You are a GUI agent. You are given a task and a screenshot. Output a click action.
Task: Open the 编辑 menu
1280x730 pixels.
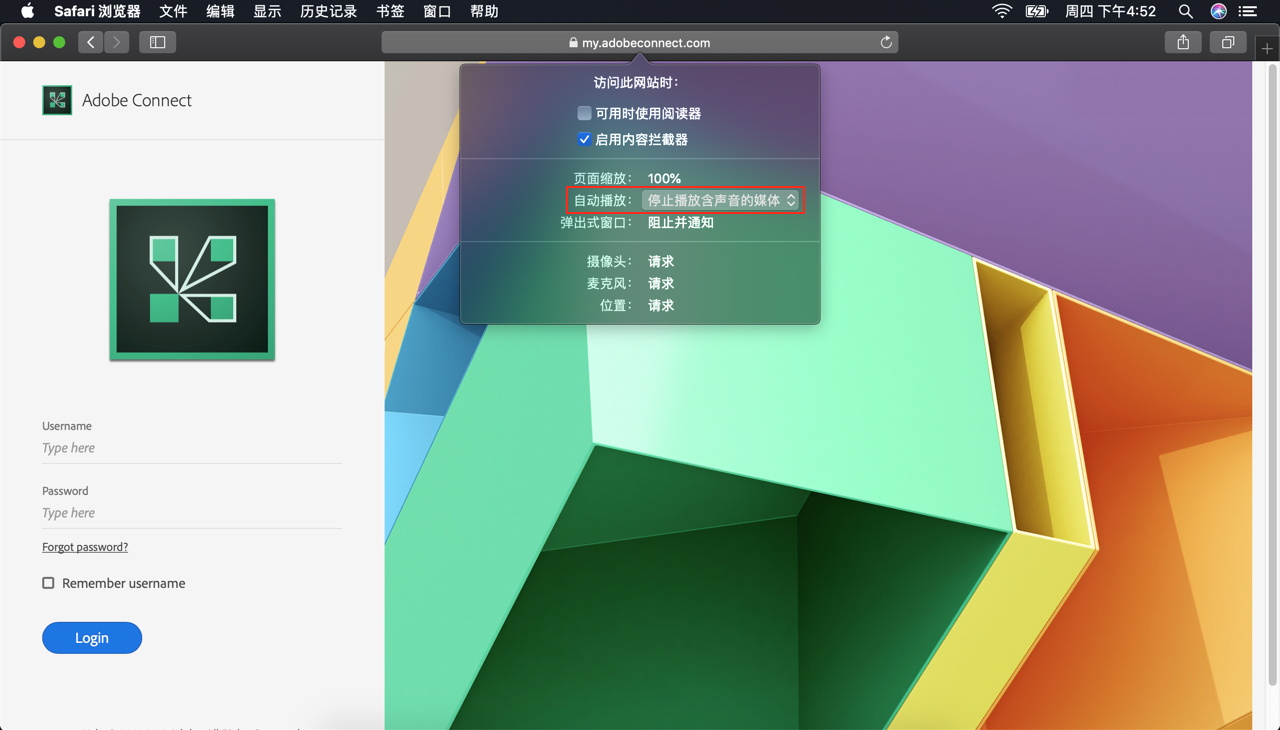[220, 11]
